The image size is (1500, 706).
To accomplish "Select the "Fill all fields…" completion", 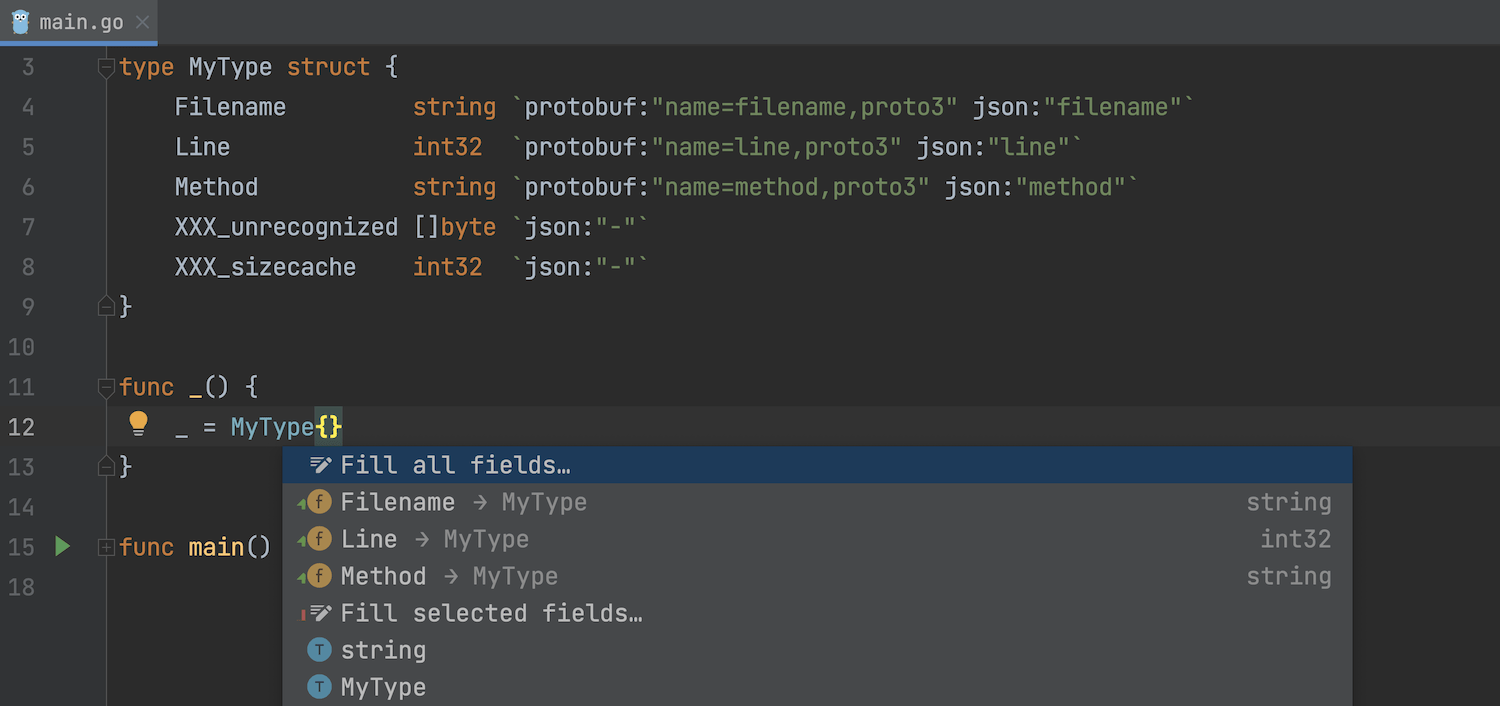I will 455,465.
